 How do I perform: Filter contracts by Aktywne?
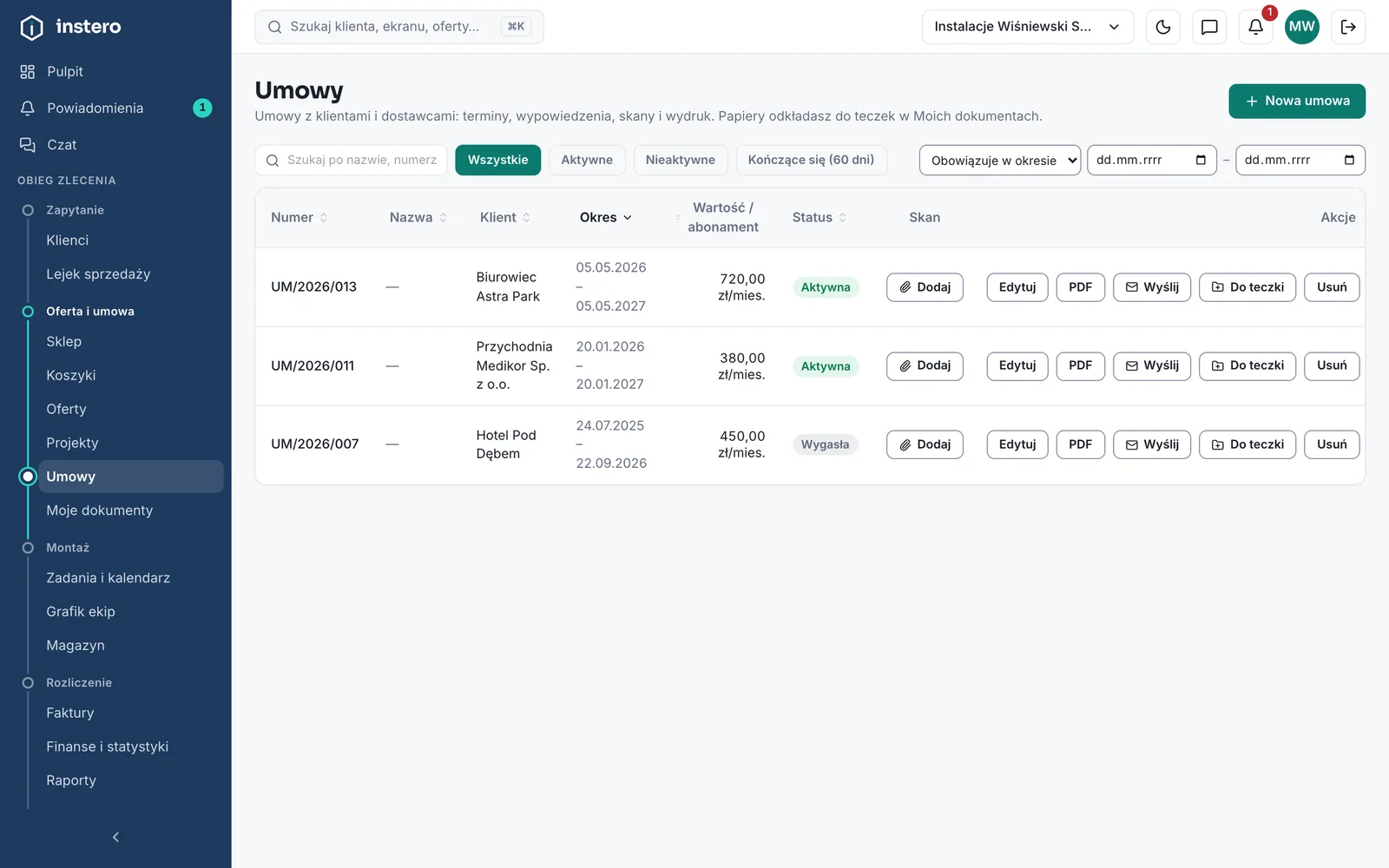coord(587,160)
